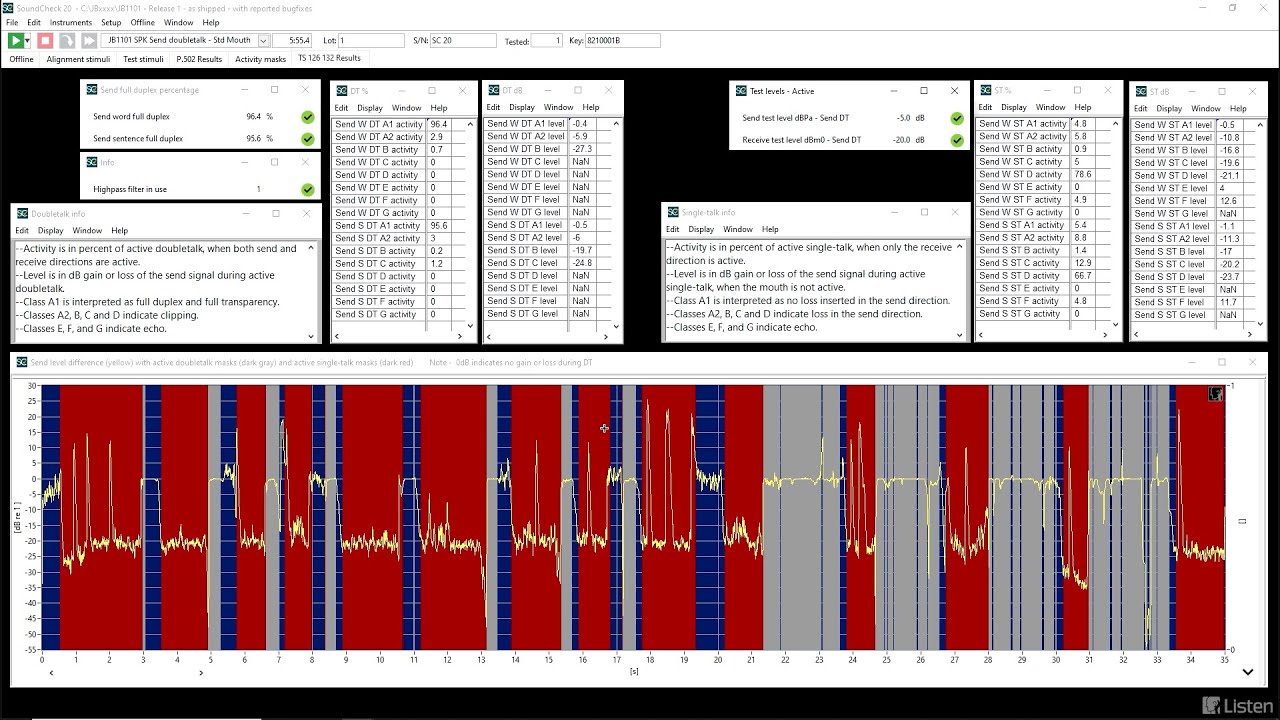Switch to the Offline tab
This screenshot has height=720, width=1280.
click(21, 59)
